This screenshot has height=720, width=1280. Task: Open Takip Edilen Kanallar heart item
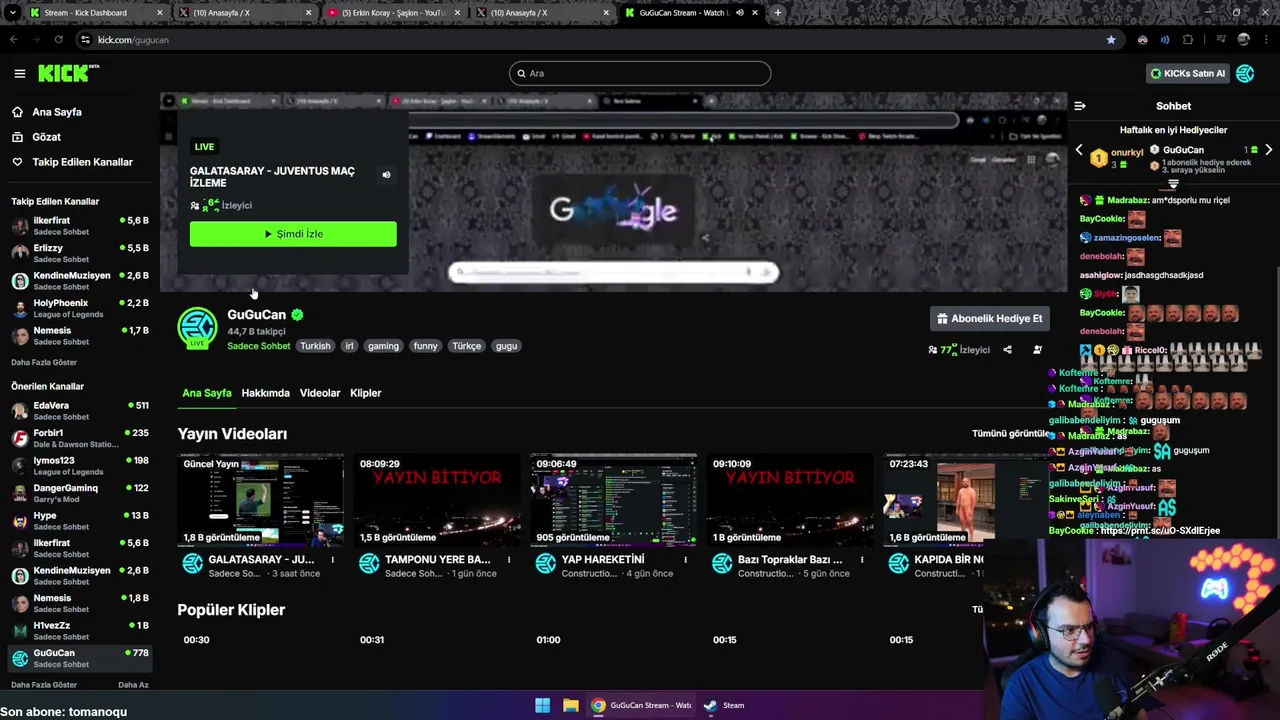click(x=72, y=162)
